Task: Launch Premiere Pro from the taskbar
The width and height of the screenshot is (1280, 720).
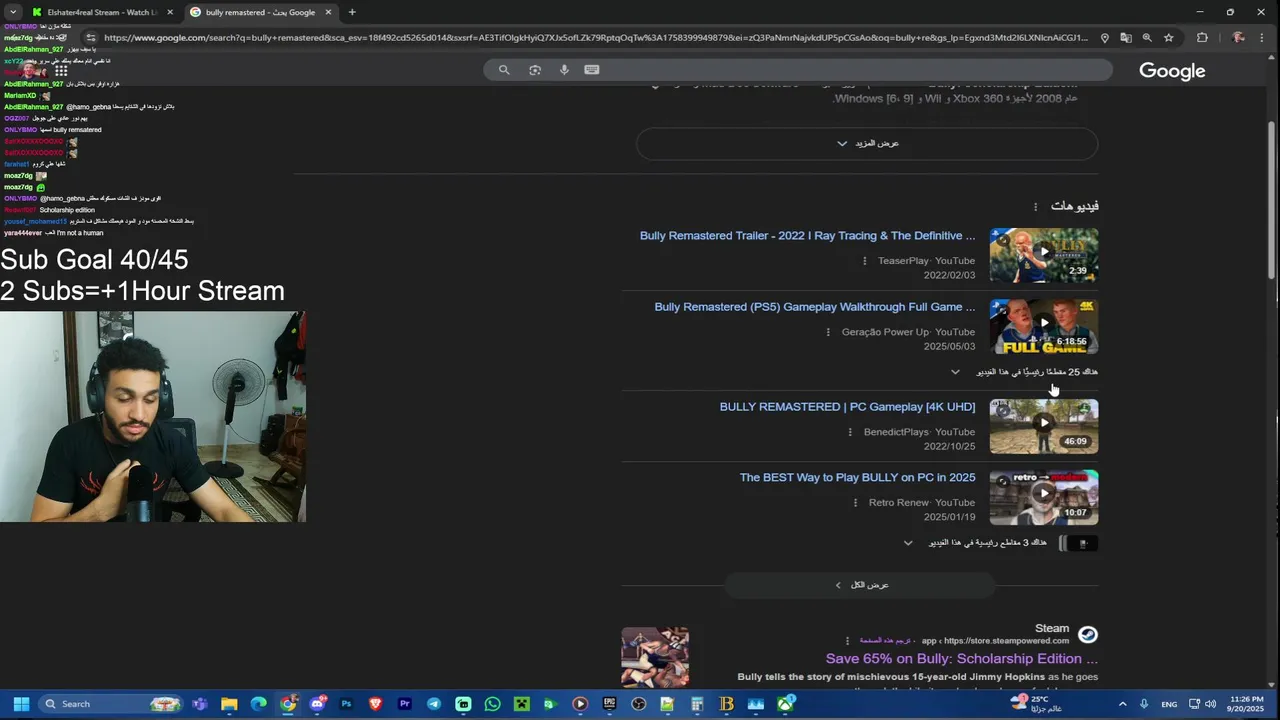Action: (405, 704)
